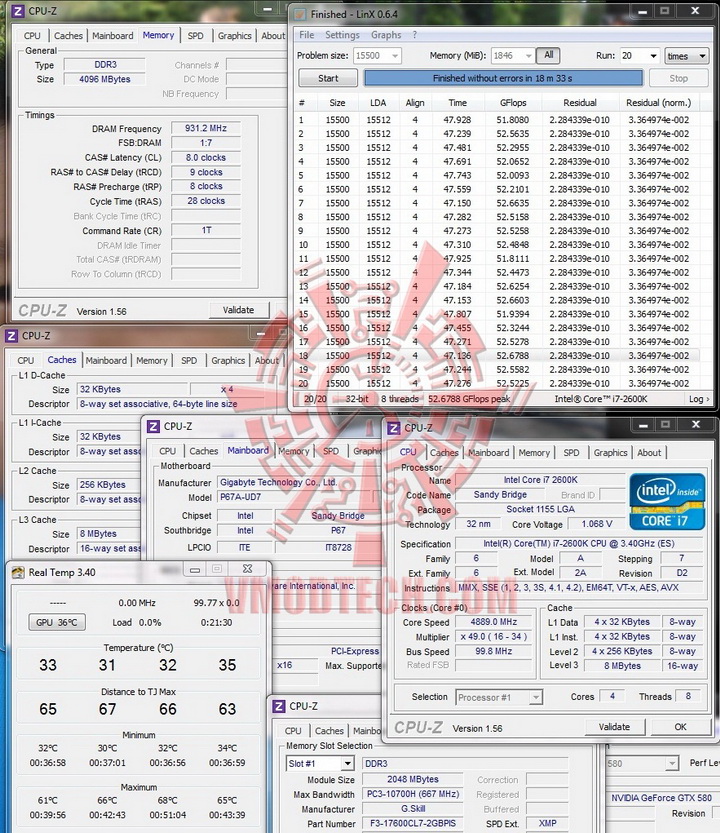Screen dimensions: 720x833
Task: Click the DRAM Frequency value 931.2 MHz
Action: (206, 128)
